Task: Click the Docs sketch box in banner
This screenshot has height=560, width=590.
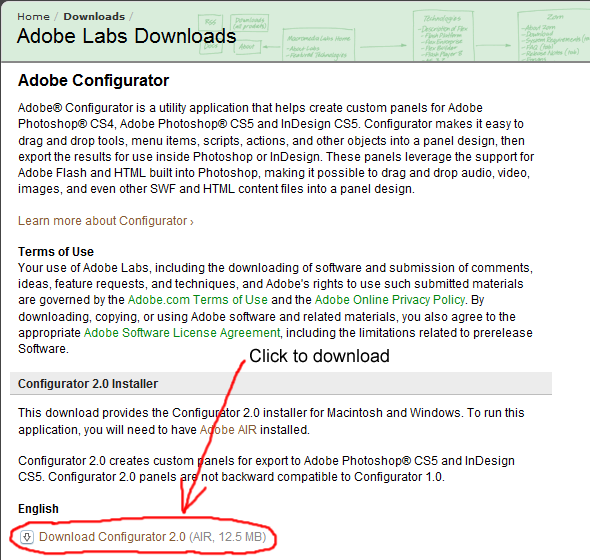Action: pyautogui.click(x=211, y=47)
